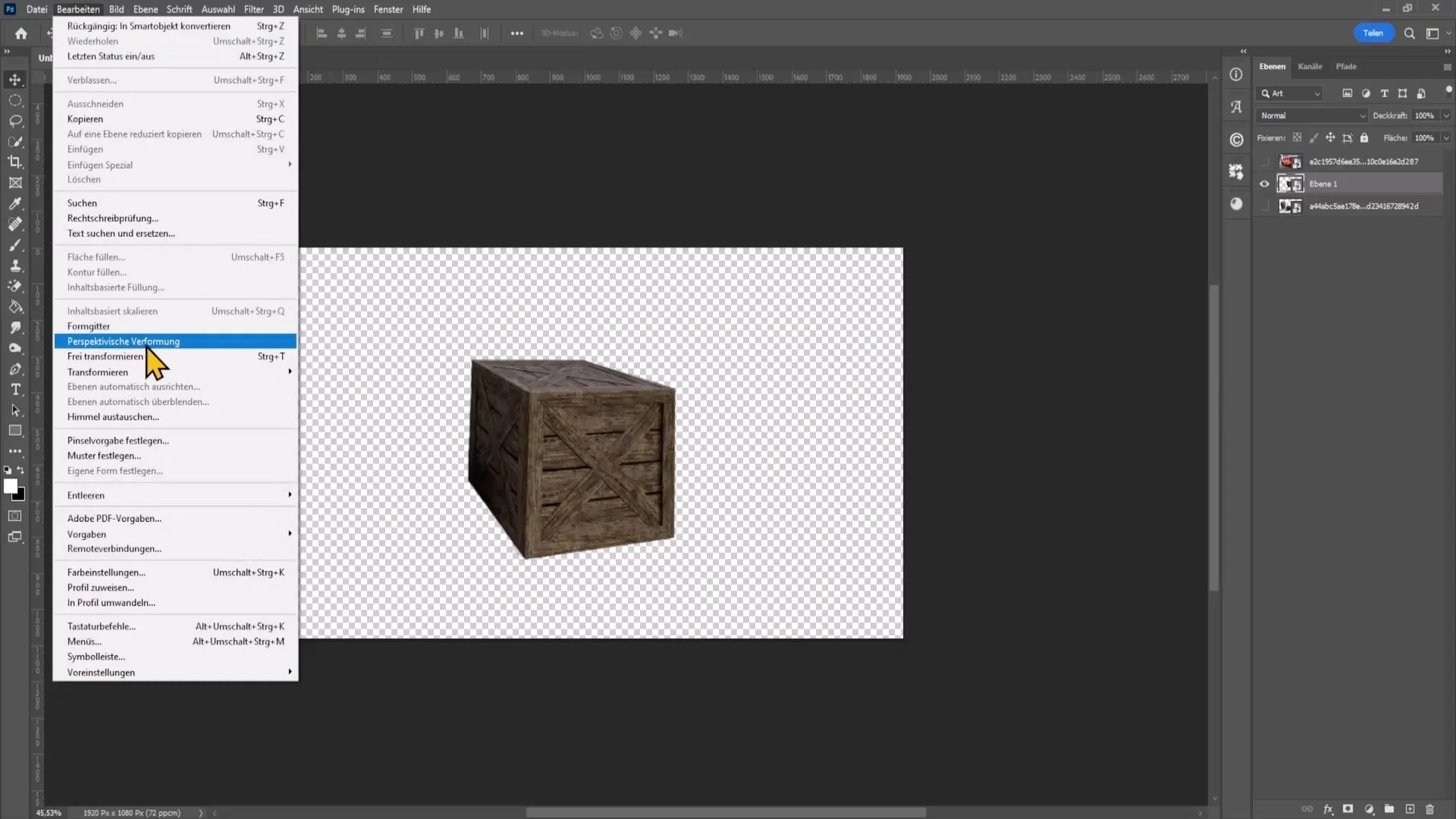The height and width of the screenshot is (819, 1456).
Task: Click the Home icon in options bar
Action: 21,33
